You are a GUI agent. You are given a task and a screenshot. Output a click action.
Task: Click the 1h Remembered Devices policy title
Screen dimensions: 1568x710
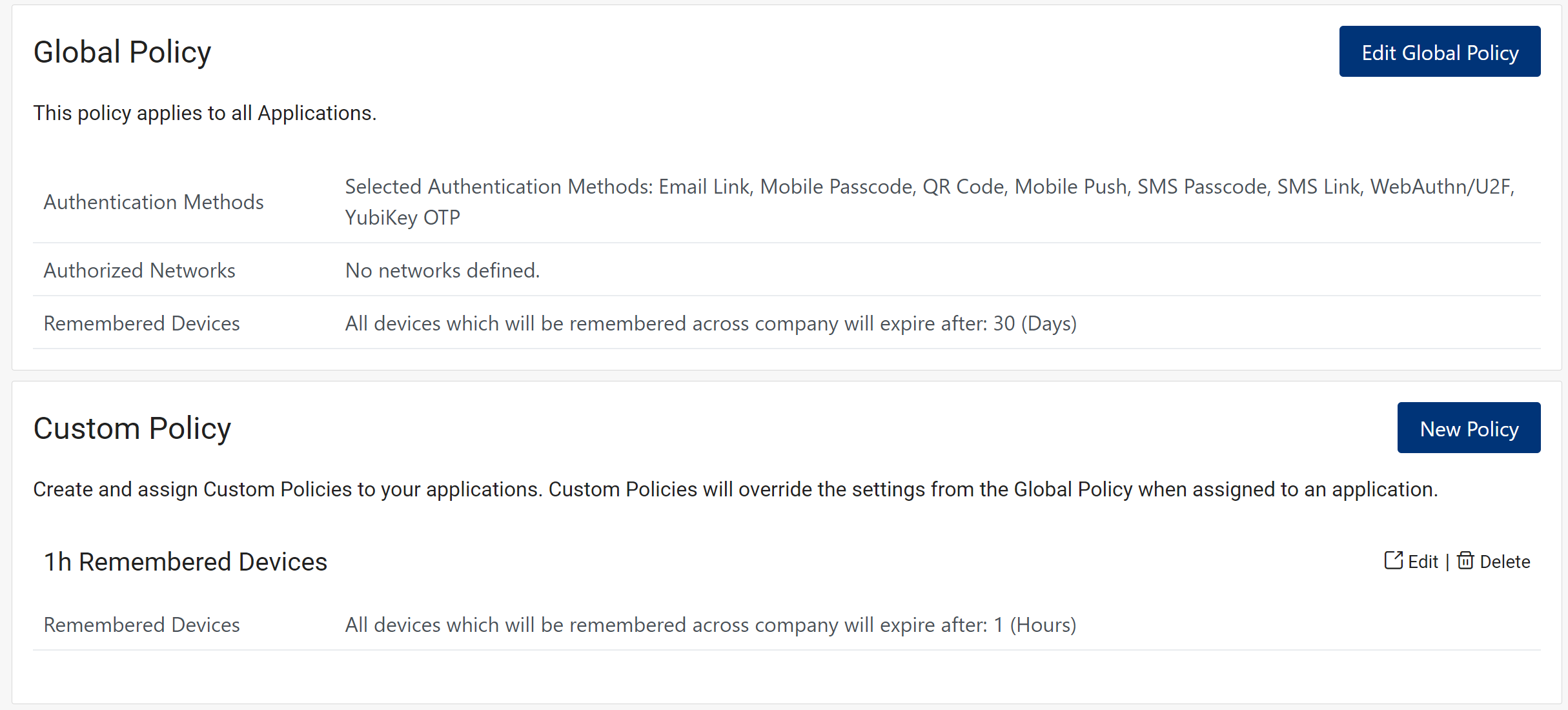click(185, 562)
